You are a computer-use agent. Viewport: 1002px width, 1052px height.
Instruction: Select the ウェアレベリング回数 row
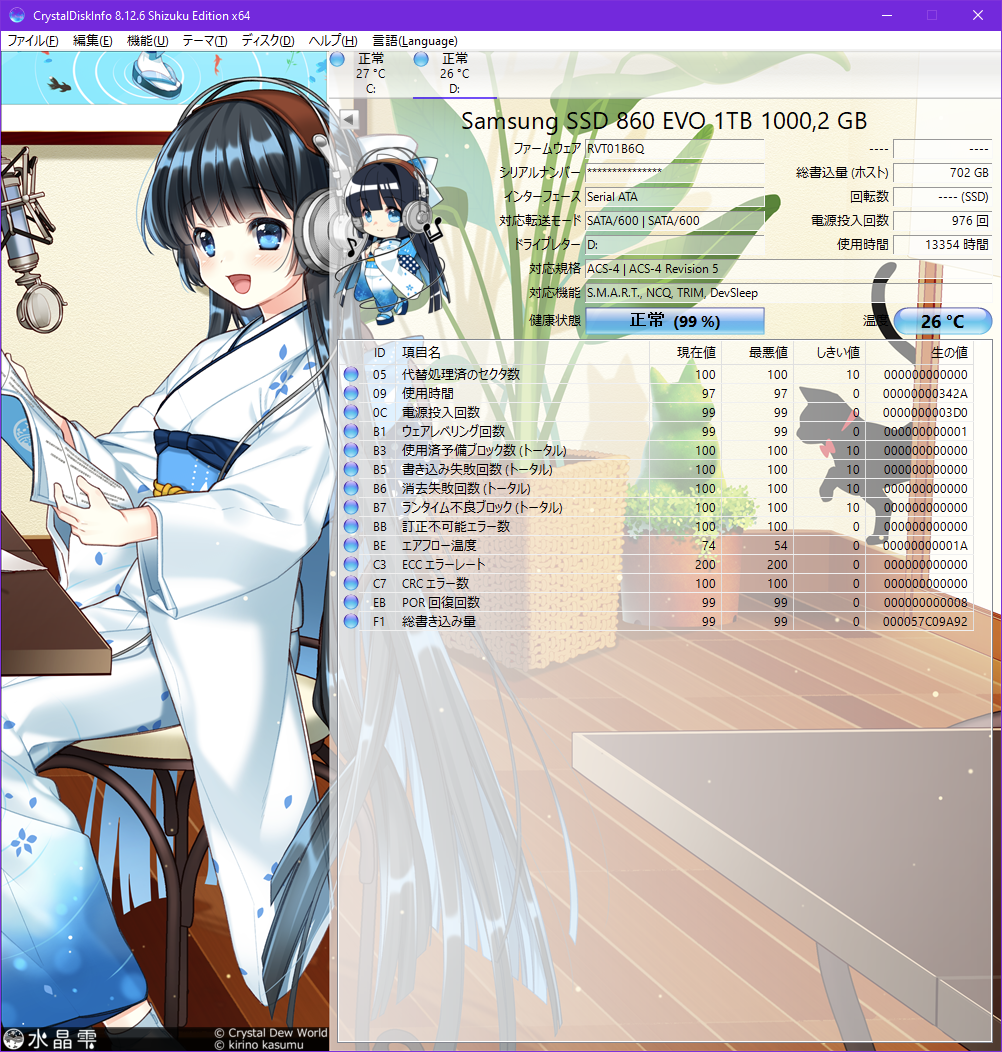(x=656, y=431)
